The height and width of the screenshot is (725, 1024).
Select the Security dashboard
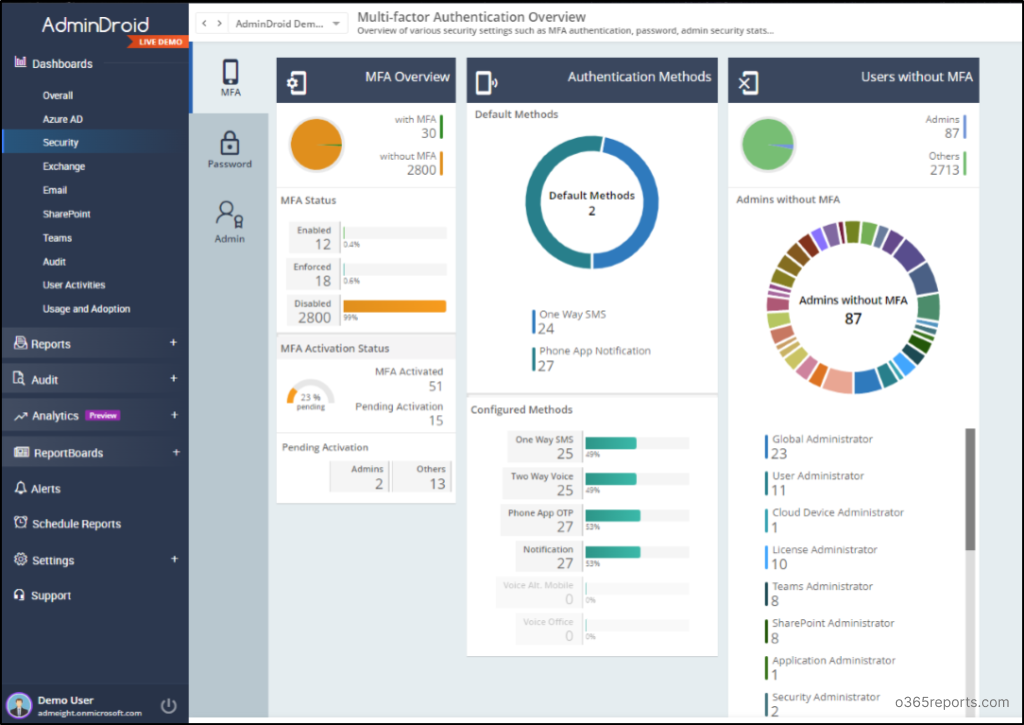click(61, 142)
